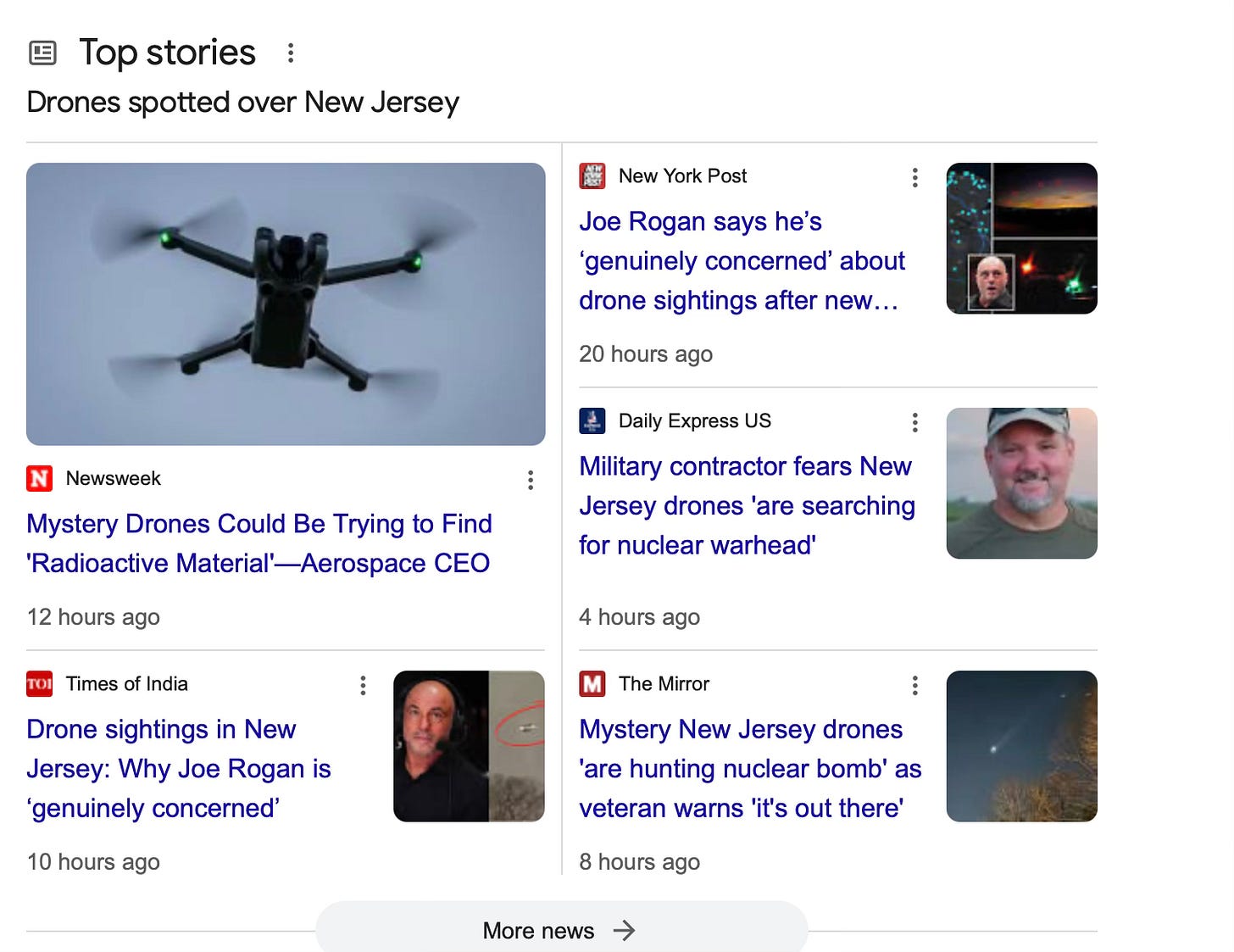Open the Top stories options menu
Viewport: 1234px width, 952px height.
[291, 53]
